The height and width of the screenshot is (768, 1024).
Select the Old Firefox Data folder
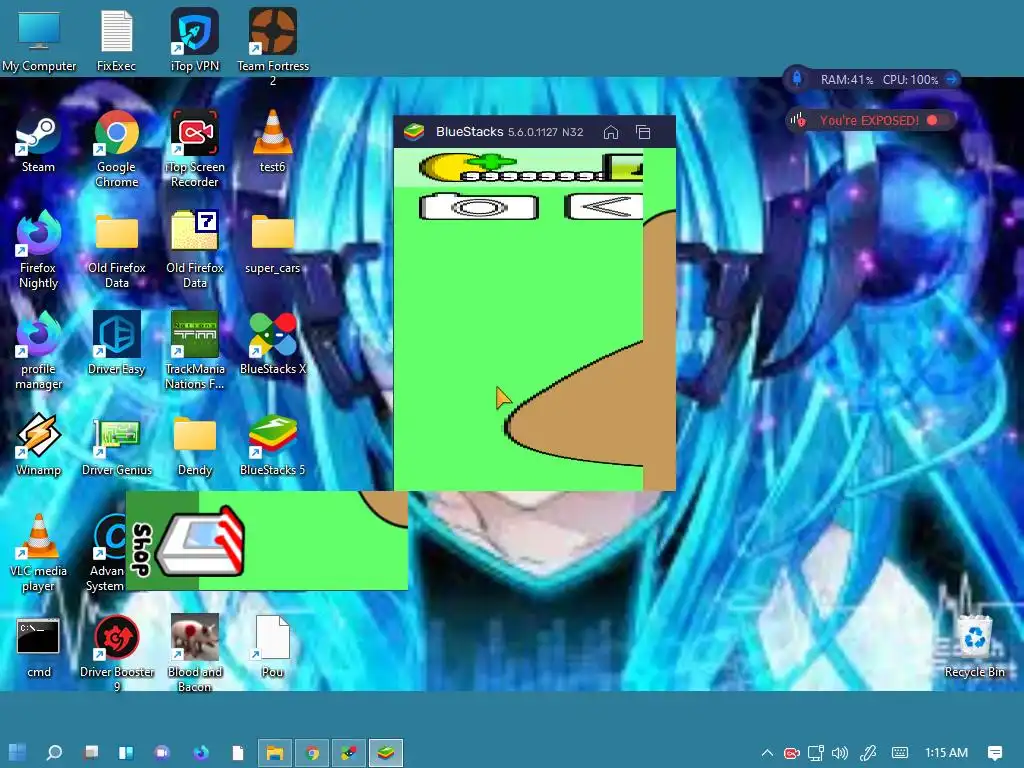click(x=116, y=249)
